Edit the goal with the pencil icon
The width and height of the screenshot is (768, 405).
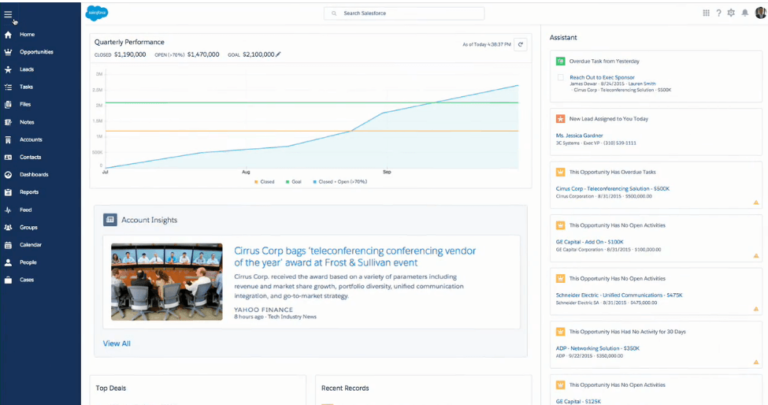pyautogui.click(x=278, y=54)
